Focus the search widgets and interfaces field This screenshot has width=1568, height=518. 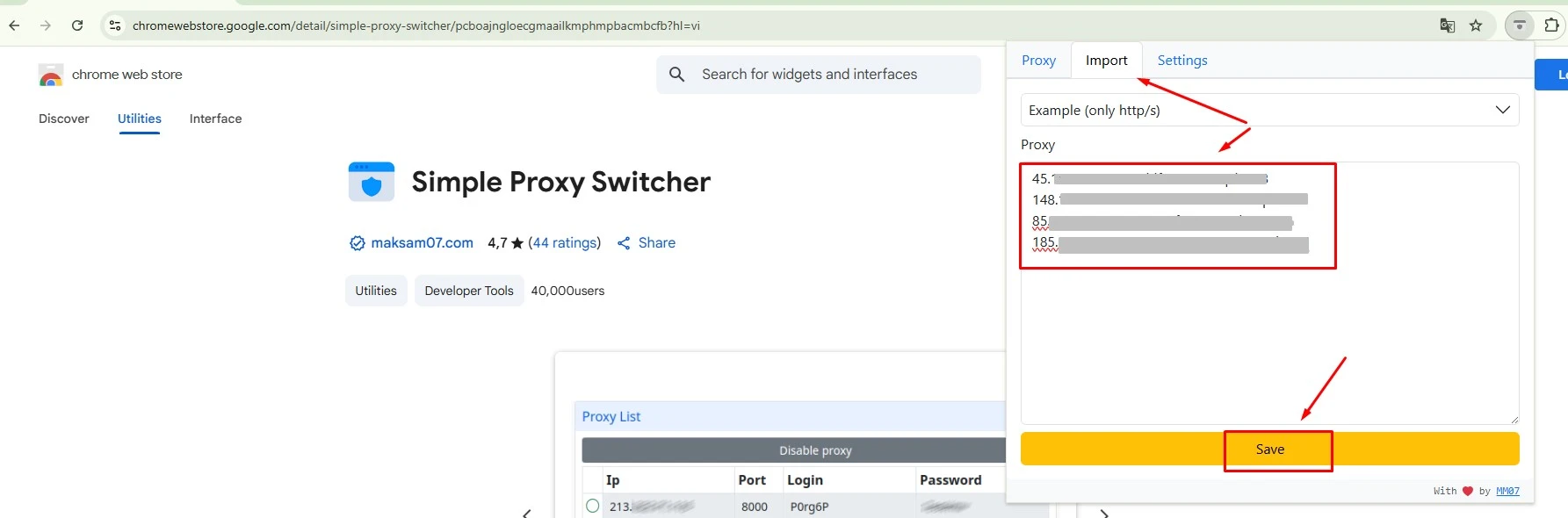click(x=818, y=75)
